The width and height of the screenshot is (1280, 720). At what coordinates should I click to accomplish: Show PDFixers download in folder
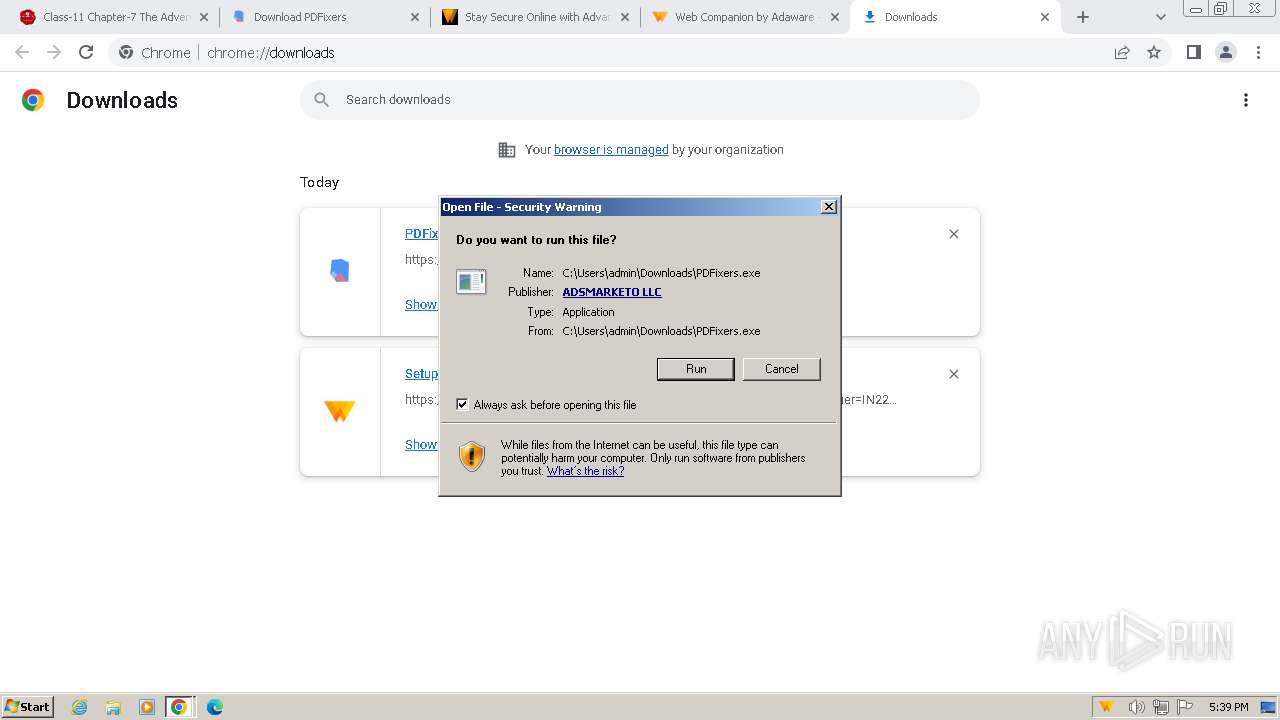click(x=421, y=305)
